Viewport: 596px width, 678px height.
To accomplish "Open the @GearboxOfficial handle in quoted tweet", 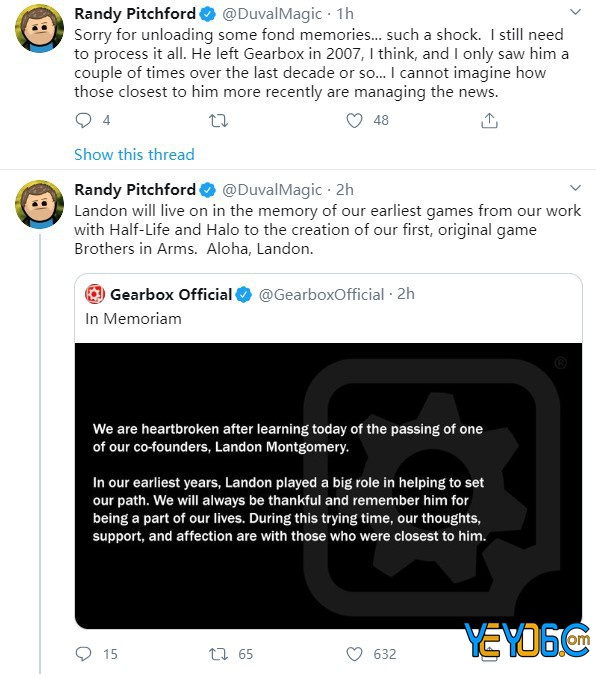I will pos(321,295).
